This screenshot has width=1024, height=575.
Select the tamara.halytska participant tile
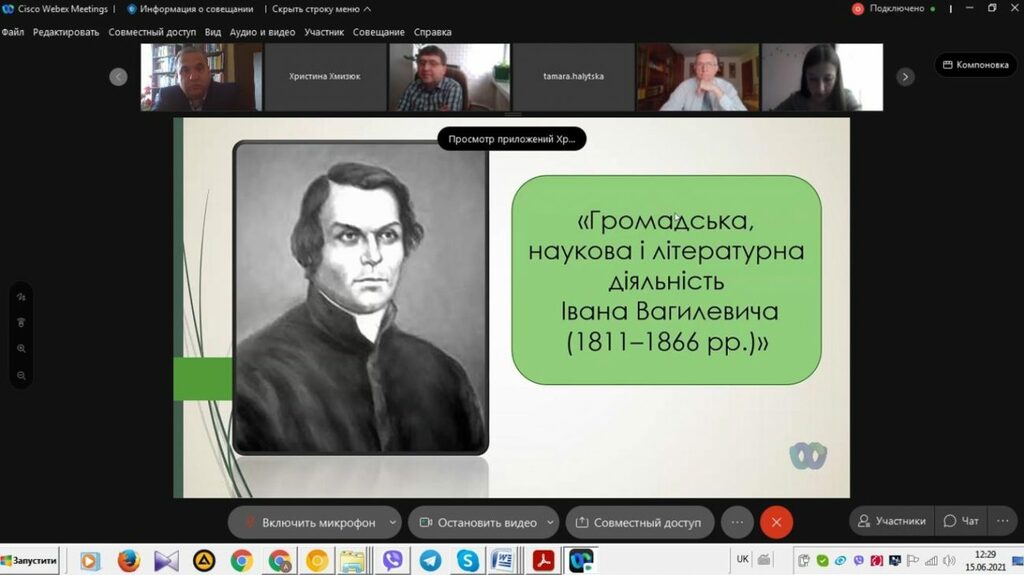pos(573,76)
